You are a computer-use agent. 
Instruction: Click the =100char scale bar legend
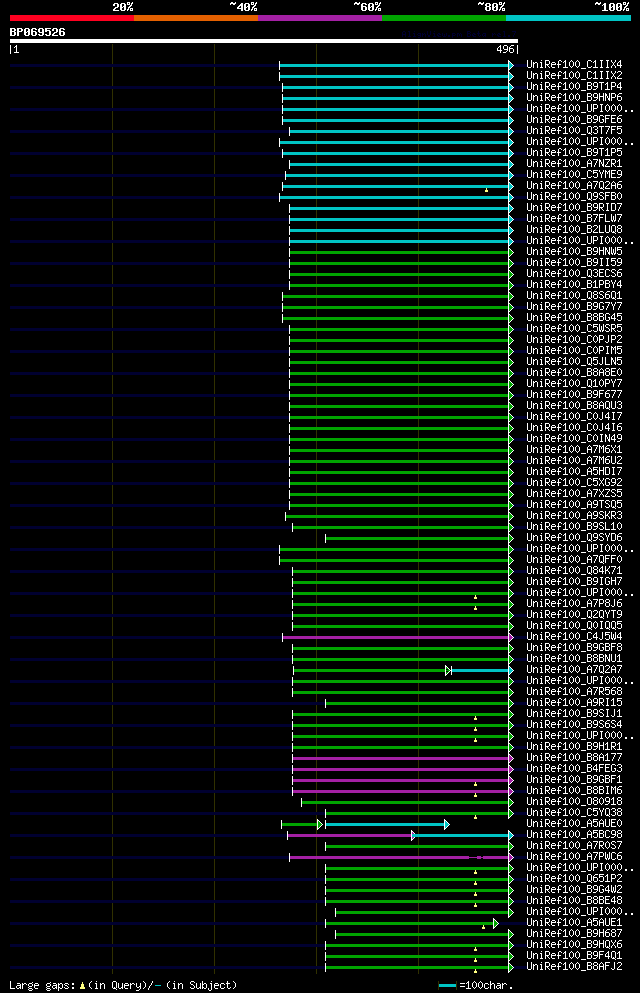click(x=476, y=985)
